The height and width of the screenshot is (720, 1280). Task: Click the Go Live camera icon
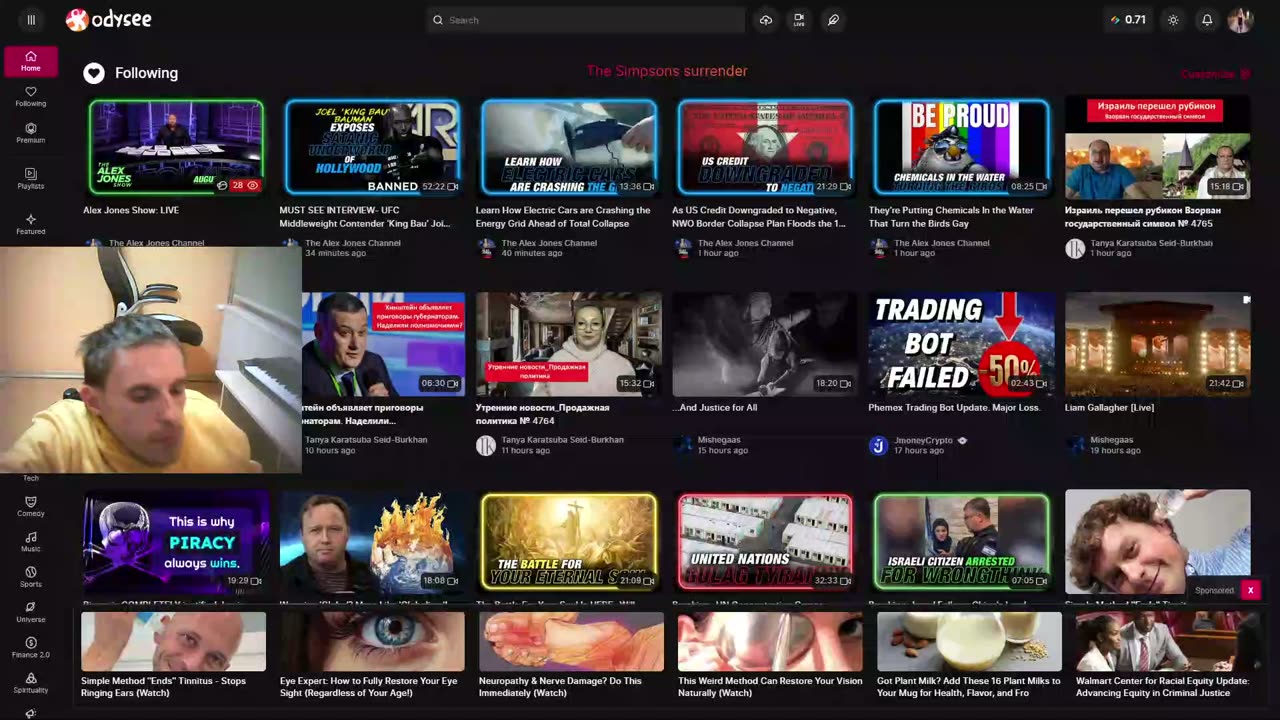click(x=799, y=20)
